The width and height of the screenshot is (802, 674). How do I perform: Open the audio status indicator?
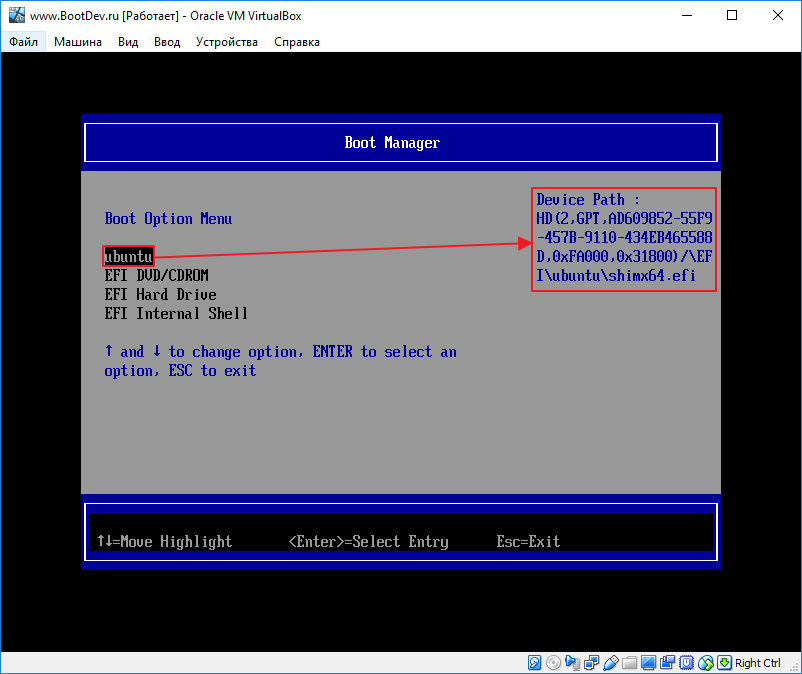(x=573, y=662)
